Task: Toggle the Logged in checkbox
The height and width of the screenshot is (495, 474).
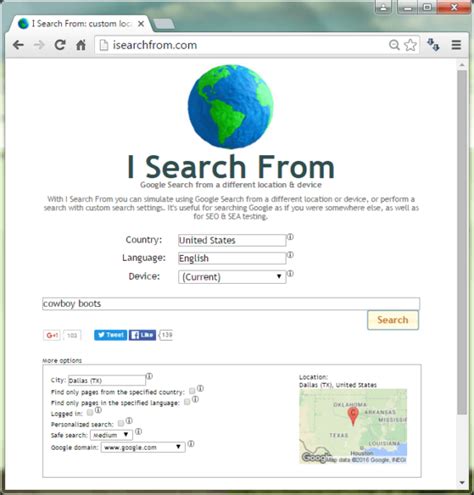Action: click(x=90, y=413)
